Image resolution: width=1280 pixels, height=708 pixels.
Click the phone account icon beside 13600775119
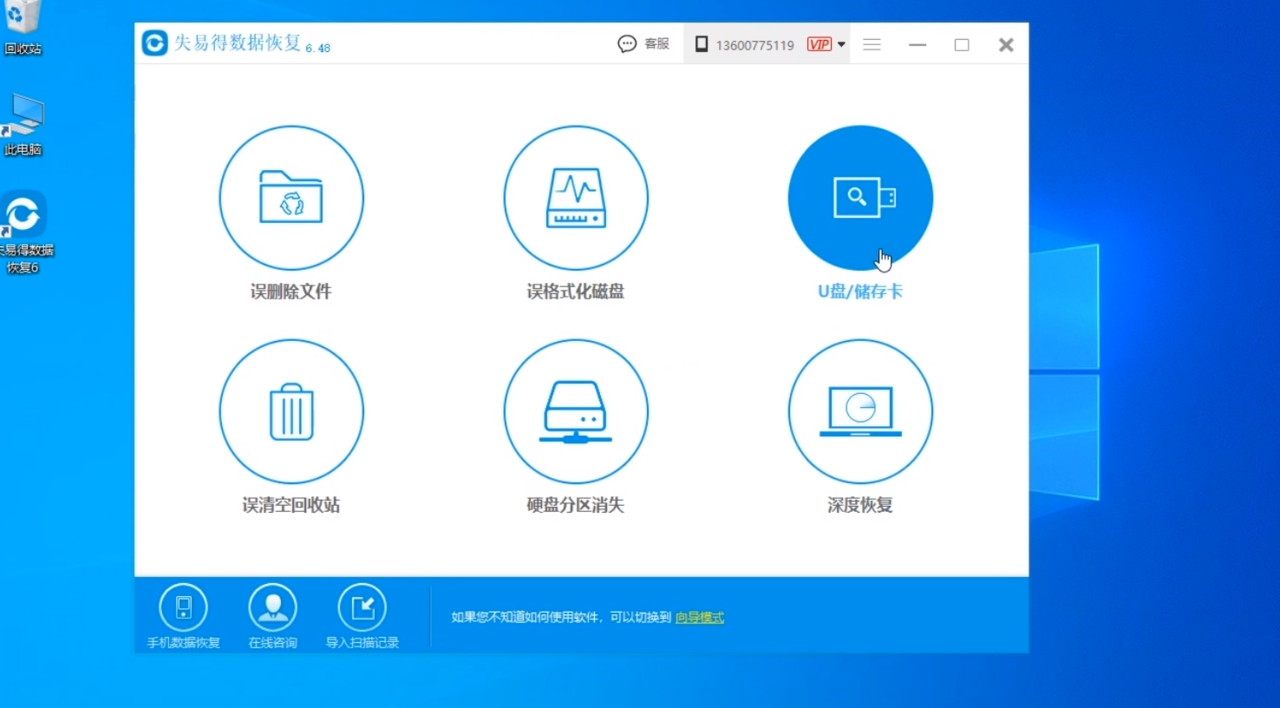(701, 44)
